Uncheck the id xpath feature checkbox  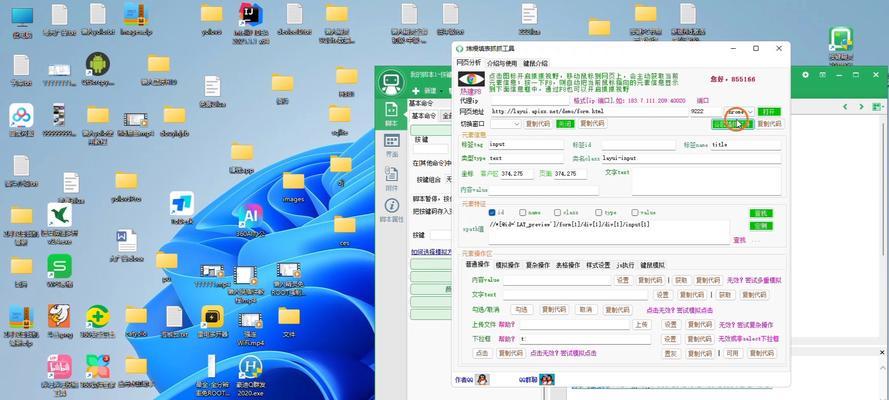492,212
